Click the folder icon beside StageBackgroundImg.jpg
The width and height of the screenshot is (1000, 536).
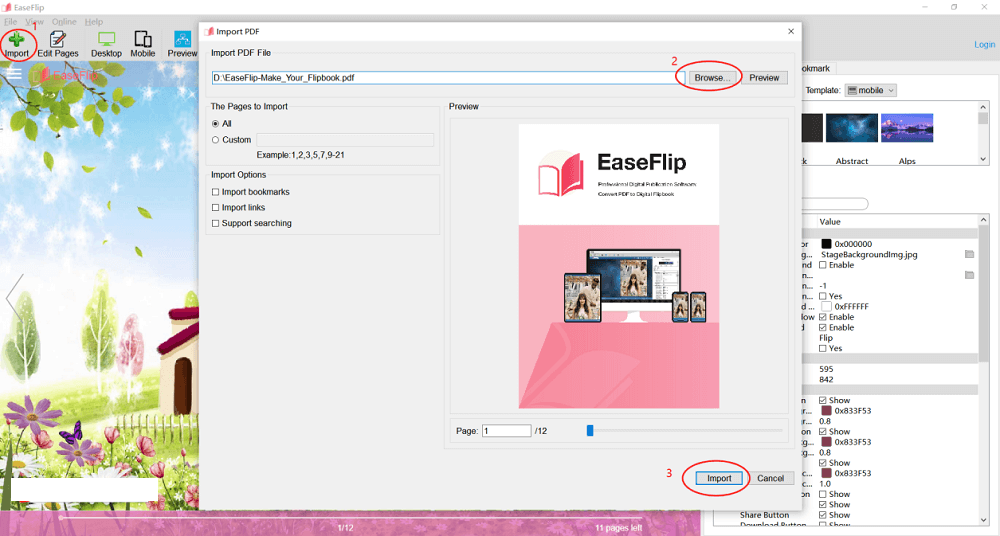tap(969, 255)
